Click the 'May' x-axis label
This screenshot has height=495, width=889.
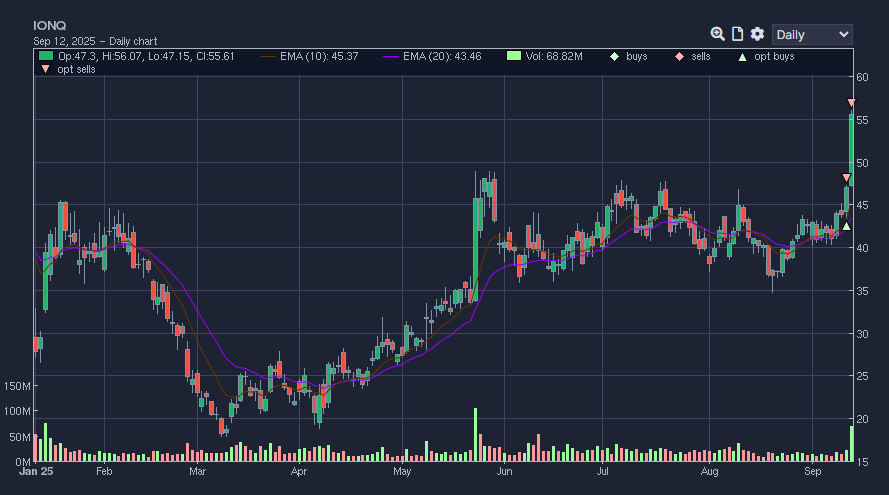[402, 471]
